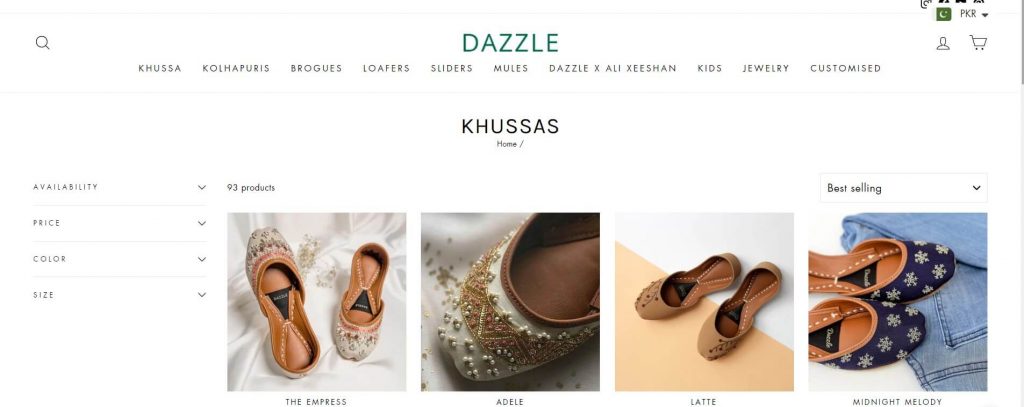Open the account login icon
Screen dimensions: 1024x407
coord(943,43)
